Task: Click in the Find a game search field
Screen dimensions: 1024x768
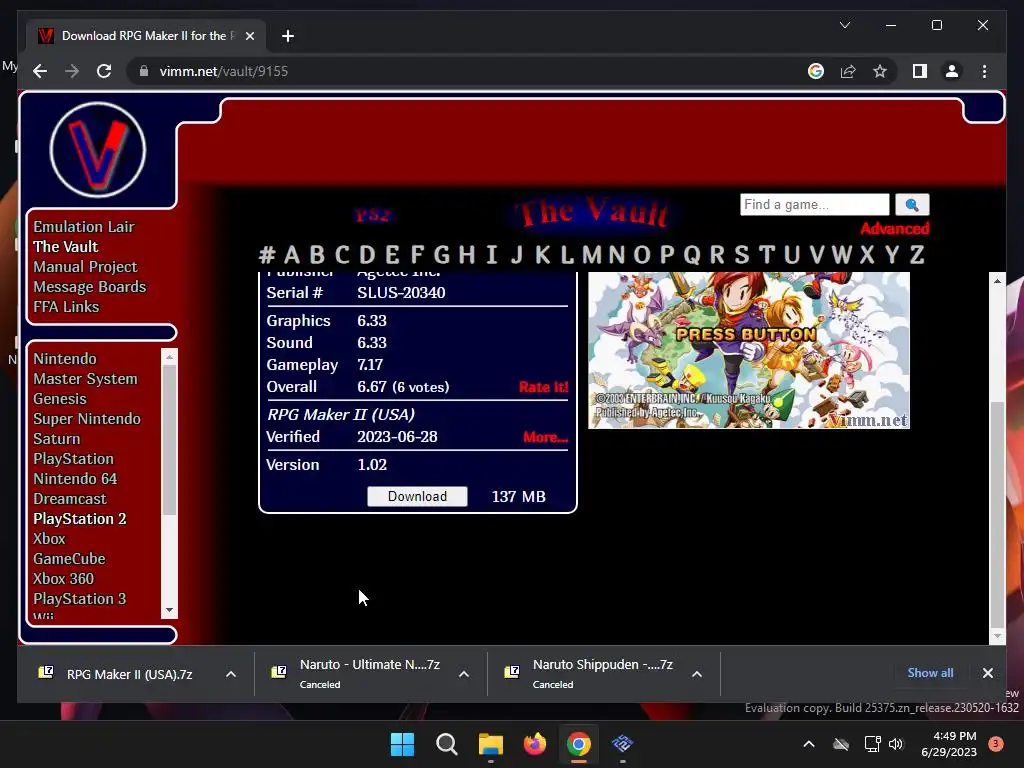Action: pyautogui.click(x=814, y=204)
